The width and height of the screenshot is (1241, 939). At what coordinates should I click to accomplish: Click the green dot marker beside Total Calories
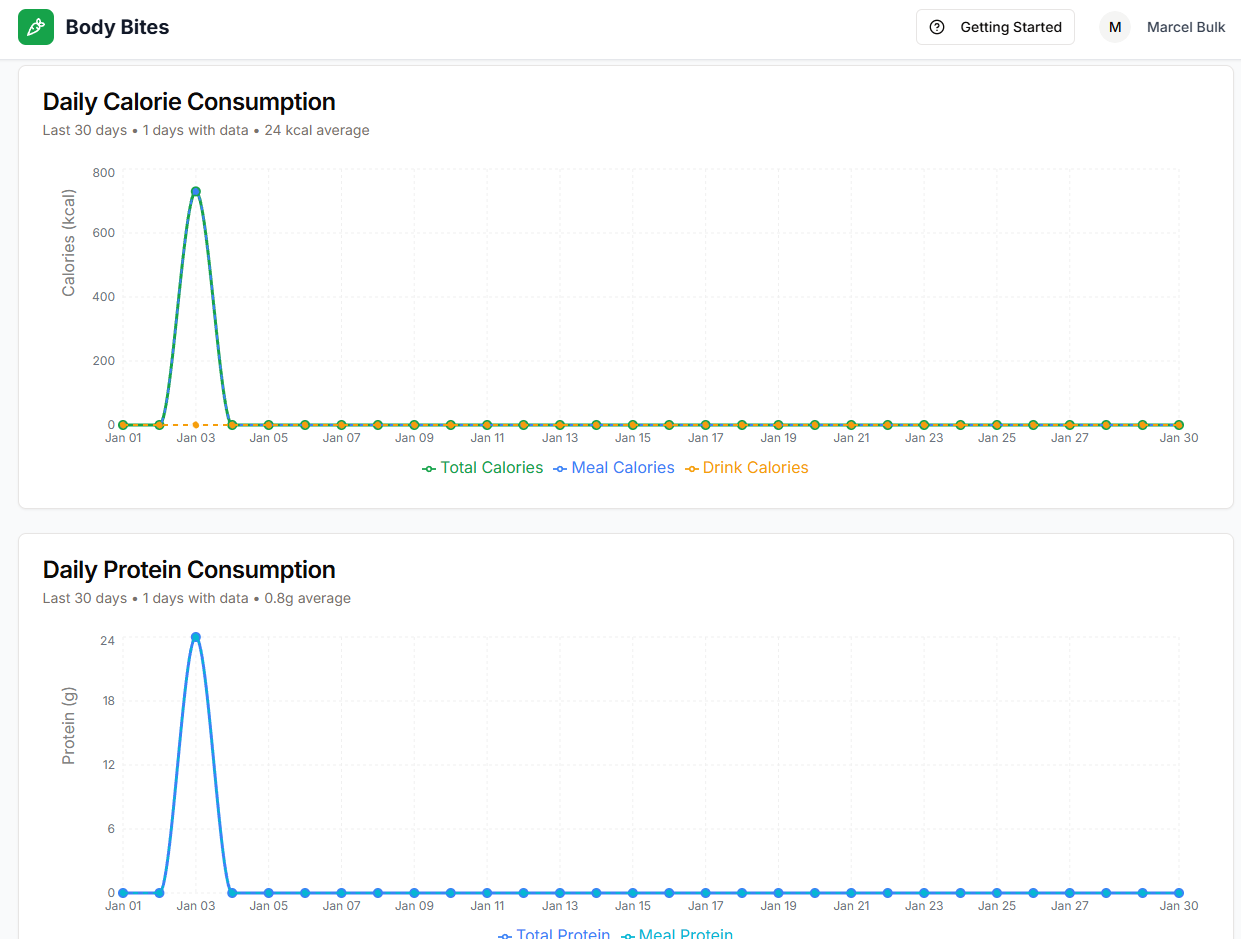coord(428,467)
